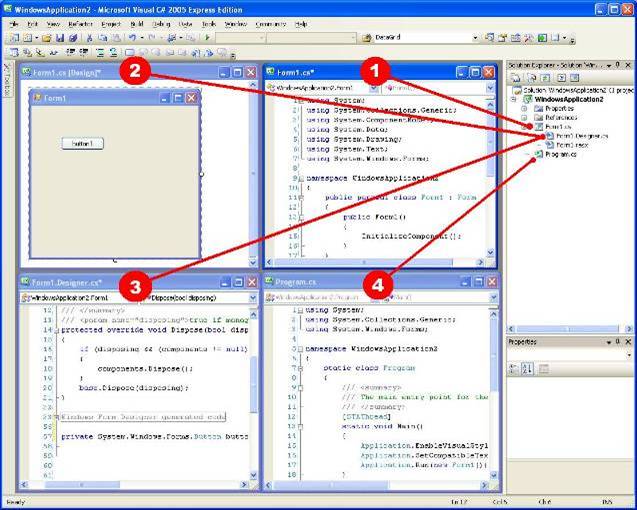Screen dimensions: 637x510
Task: Click the green Start Page toolbar icon
Action: tap(542, 38)
